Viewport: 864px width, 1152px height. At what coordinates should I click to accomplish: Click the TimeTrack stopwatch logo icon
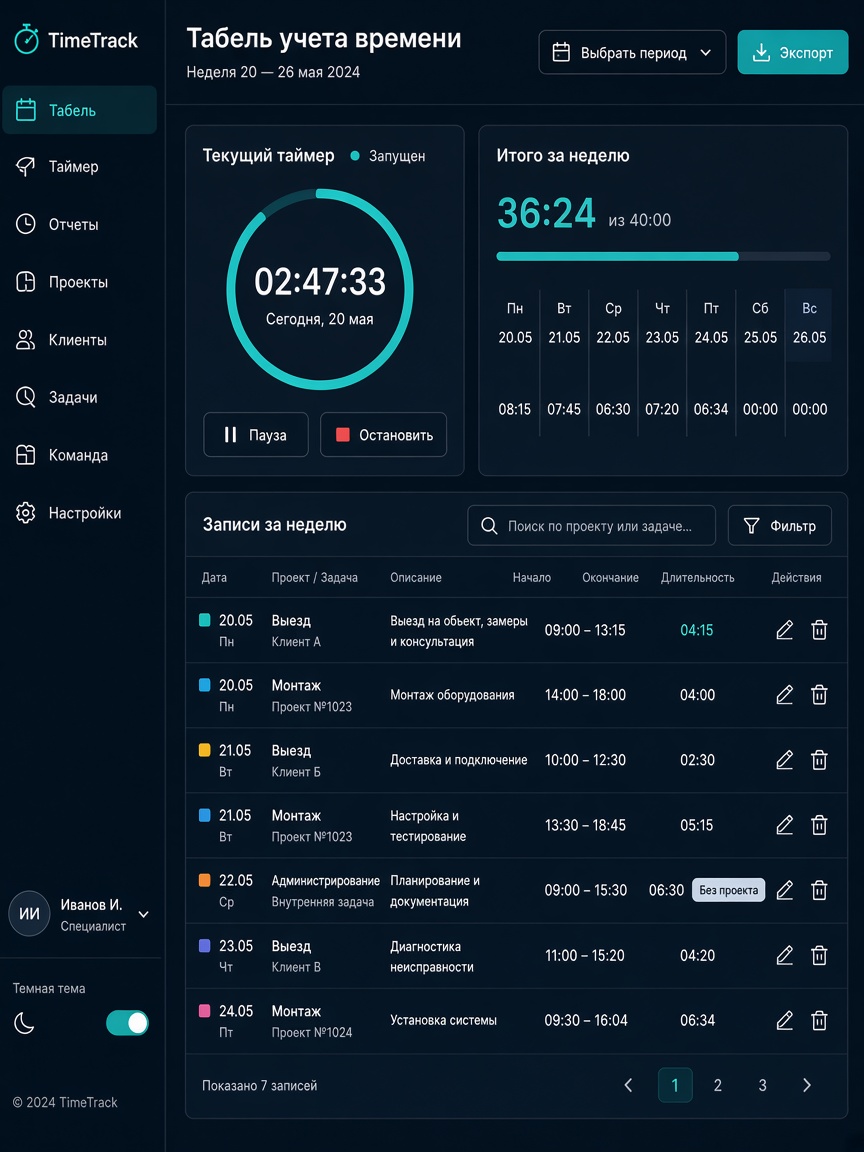pyautogui.click(x=26, y=39)
